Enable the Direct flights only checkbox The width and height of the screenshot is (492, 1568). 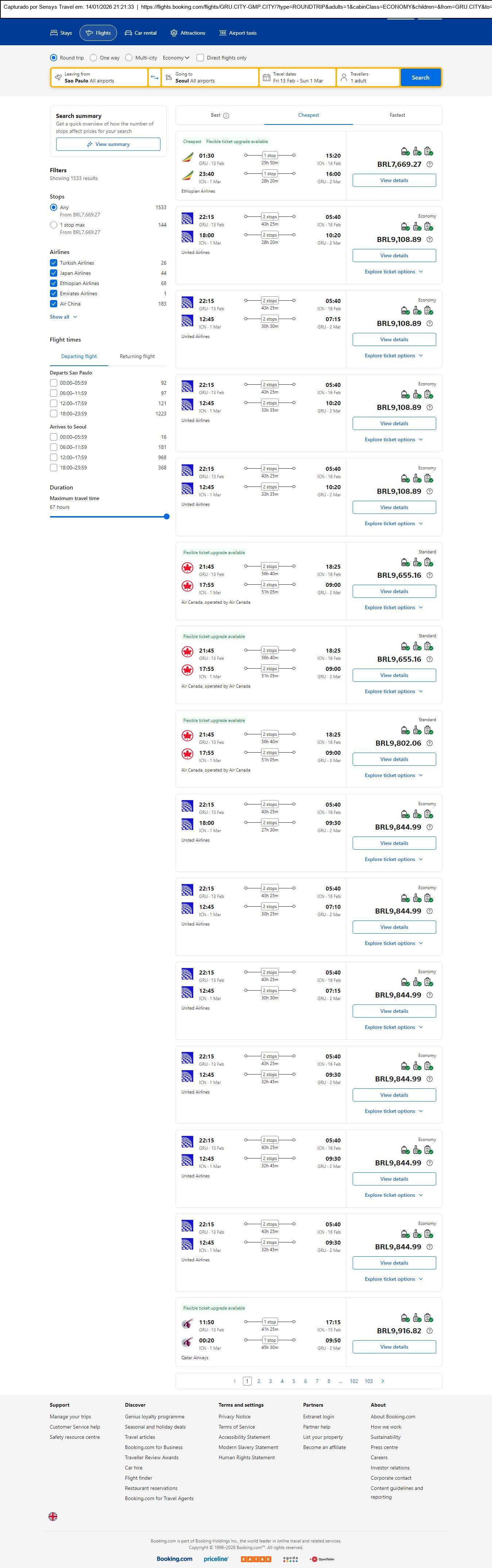point(200,58)
